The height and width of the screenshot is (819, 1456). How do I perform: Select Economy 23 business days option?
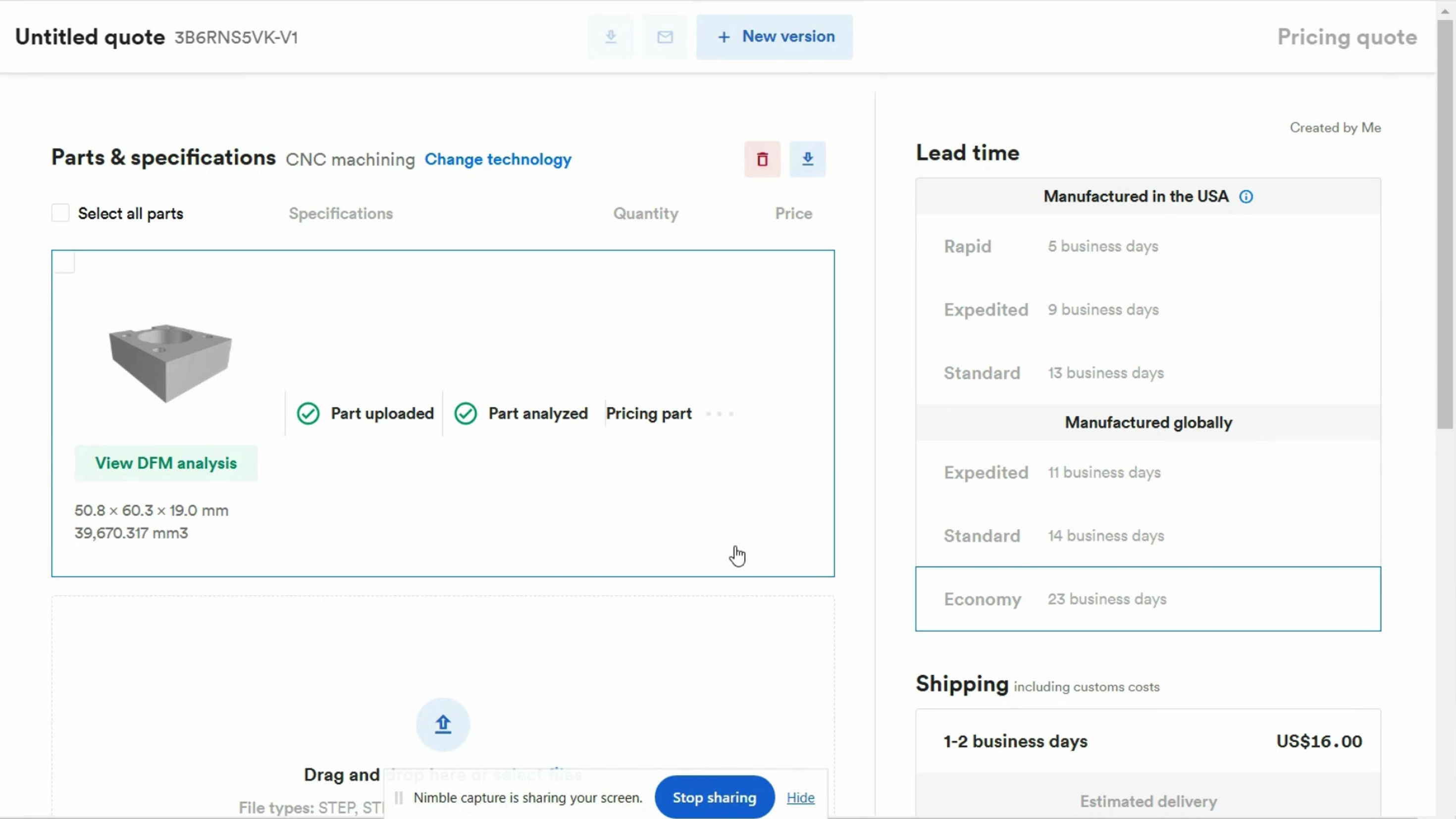[x=1148, y=599]
